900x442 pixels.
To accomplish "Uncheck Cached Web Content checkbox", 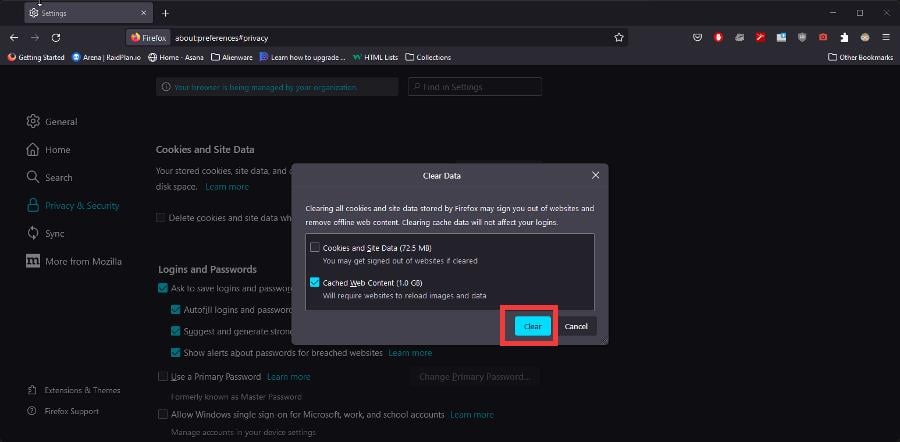I will (x=315, y=282).
